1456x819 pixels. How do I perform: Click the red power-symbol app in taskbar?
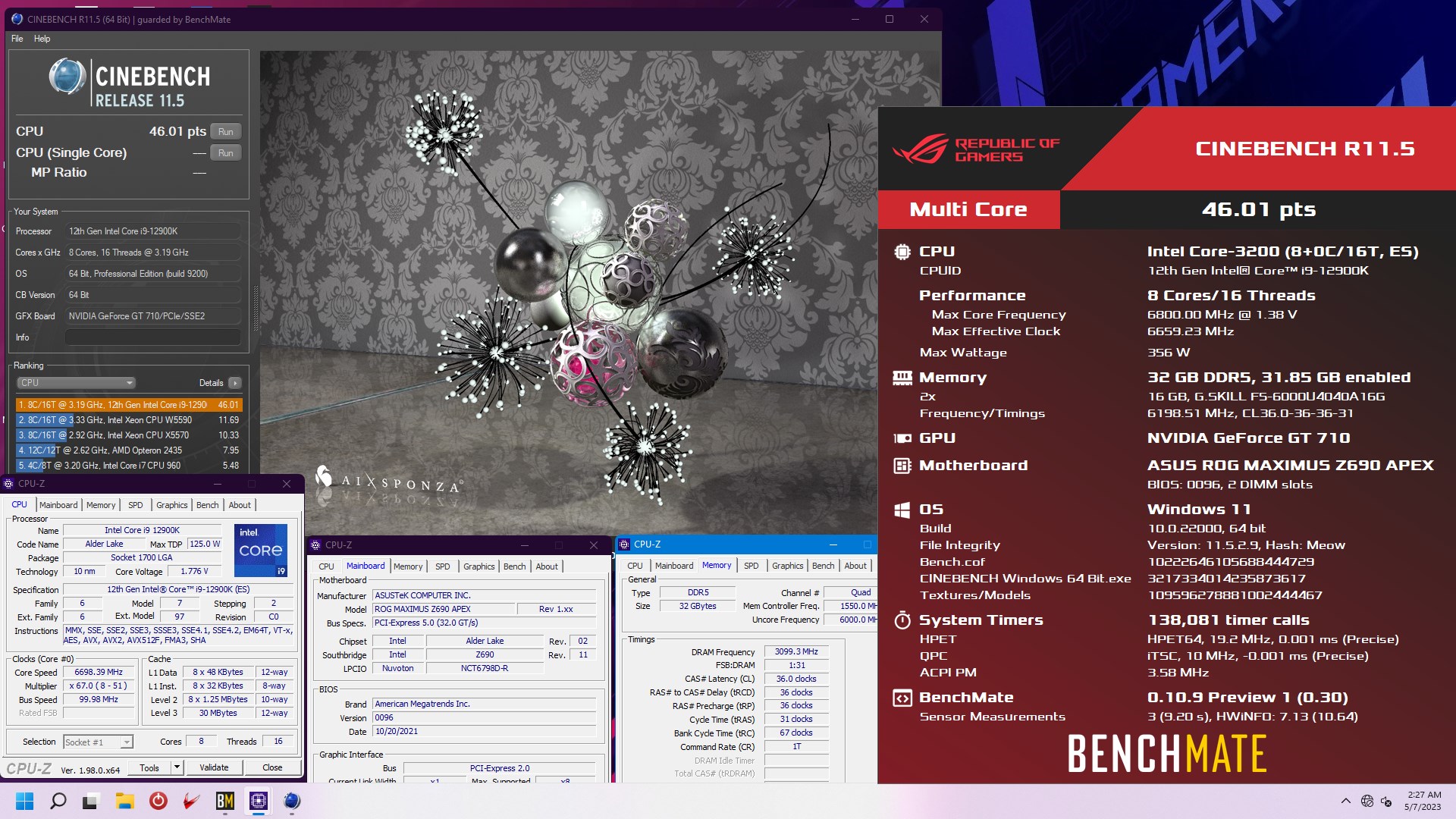(158, 801)
